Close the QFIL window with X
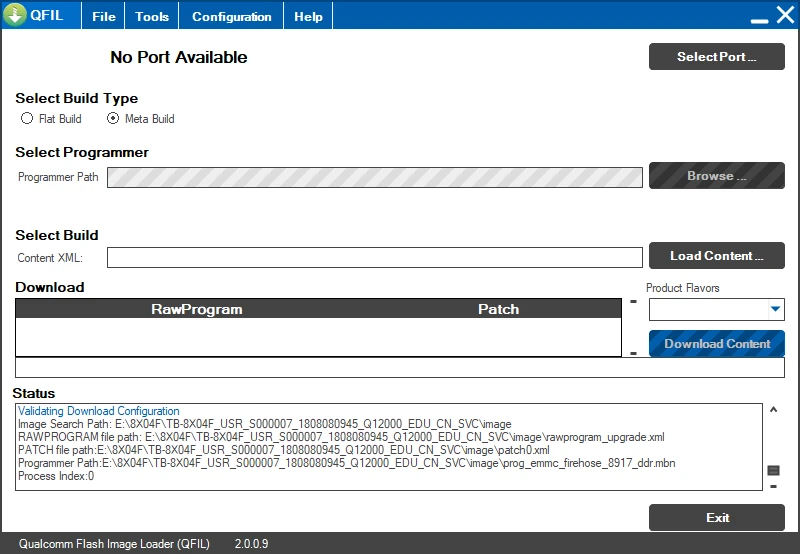Screen dimensions: 800x554 tap(784, 16)
